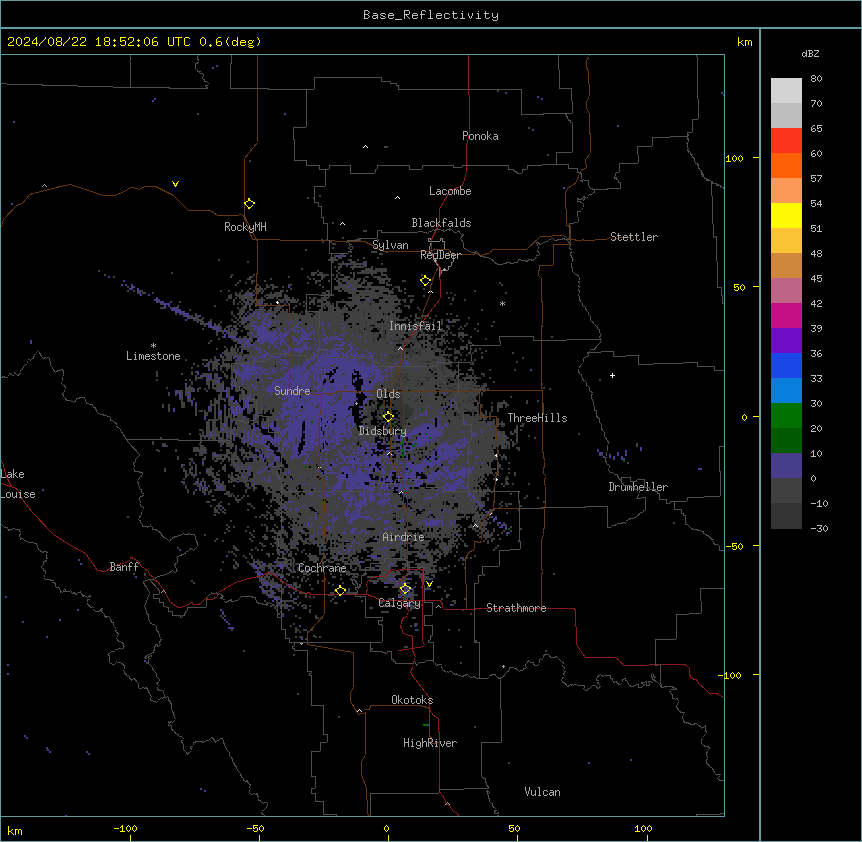Screen dimensions: 862x842
Task: Click the Sylvan label
Action: [390, 245]
